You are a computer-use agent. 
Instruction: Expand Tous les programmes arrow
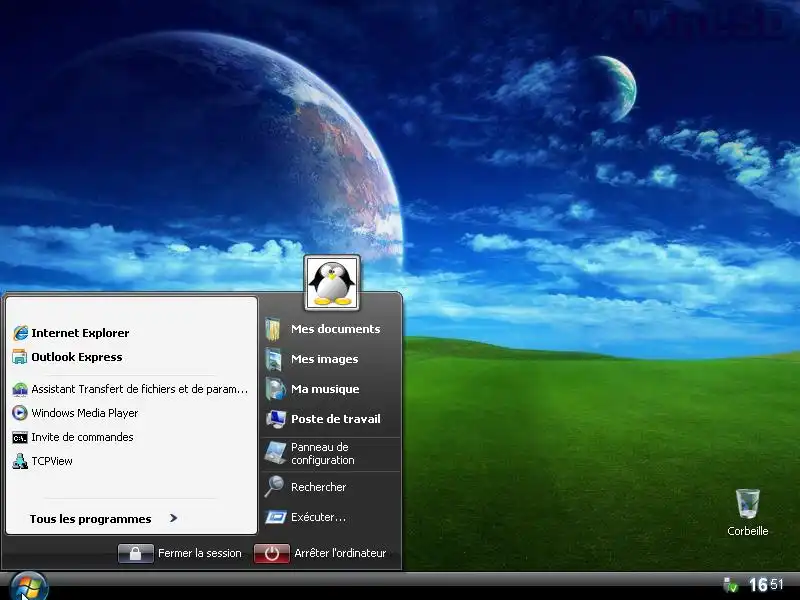coord(173,518)
